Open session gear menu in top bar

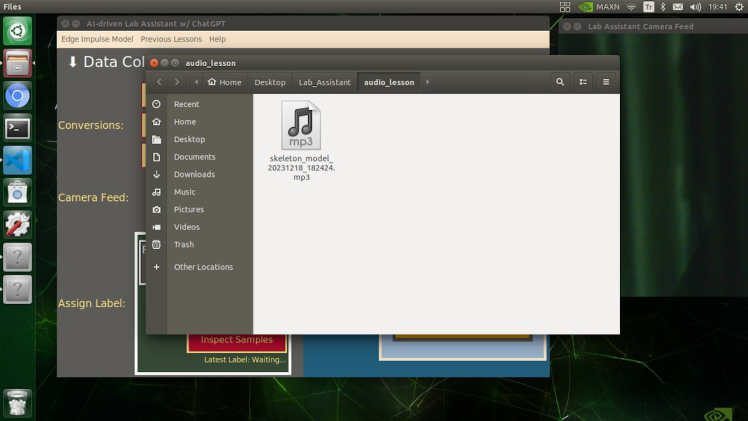(739, 7)
